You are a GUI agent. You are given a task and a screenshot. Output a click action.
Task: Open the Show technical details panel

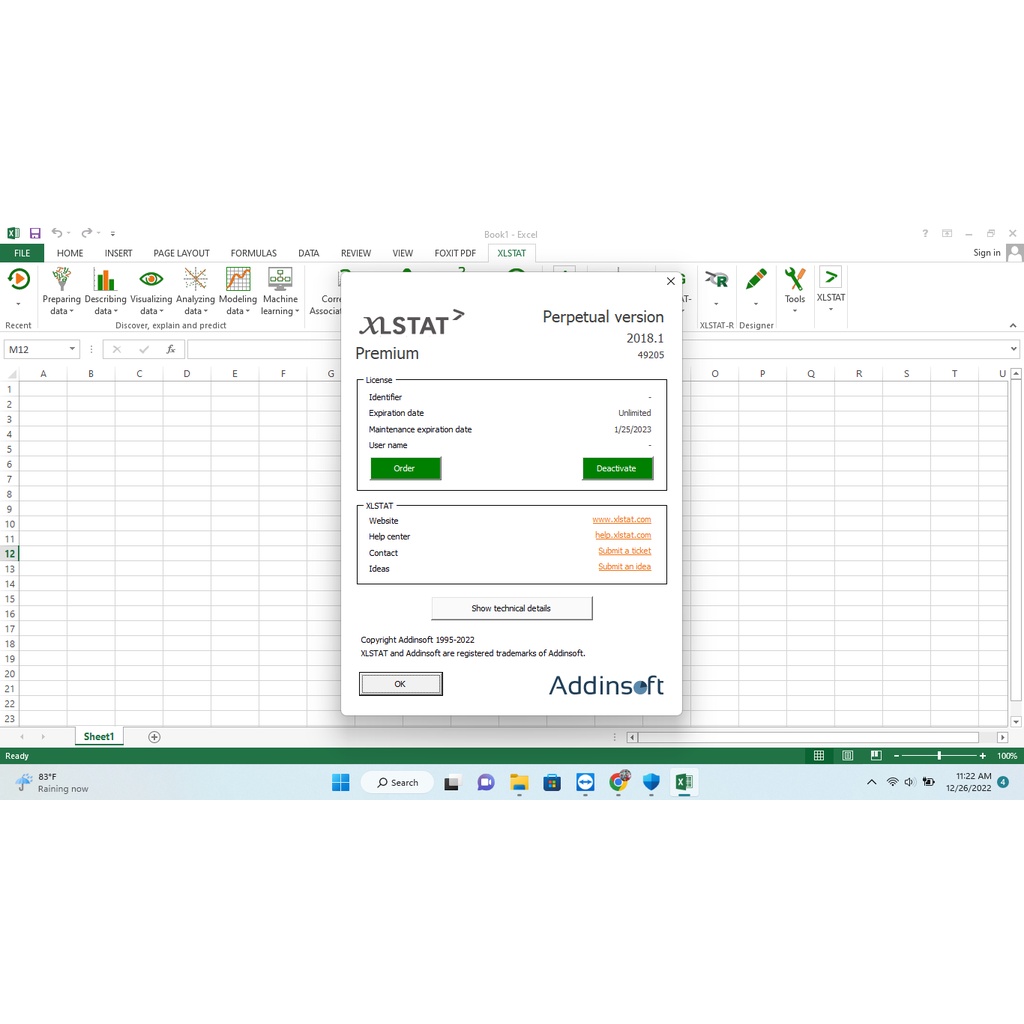pos(511,608)
